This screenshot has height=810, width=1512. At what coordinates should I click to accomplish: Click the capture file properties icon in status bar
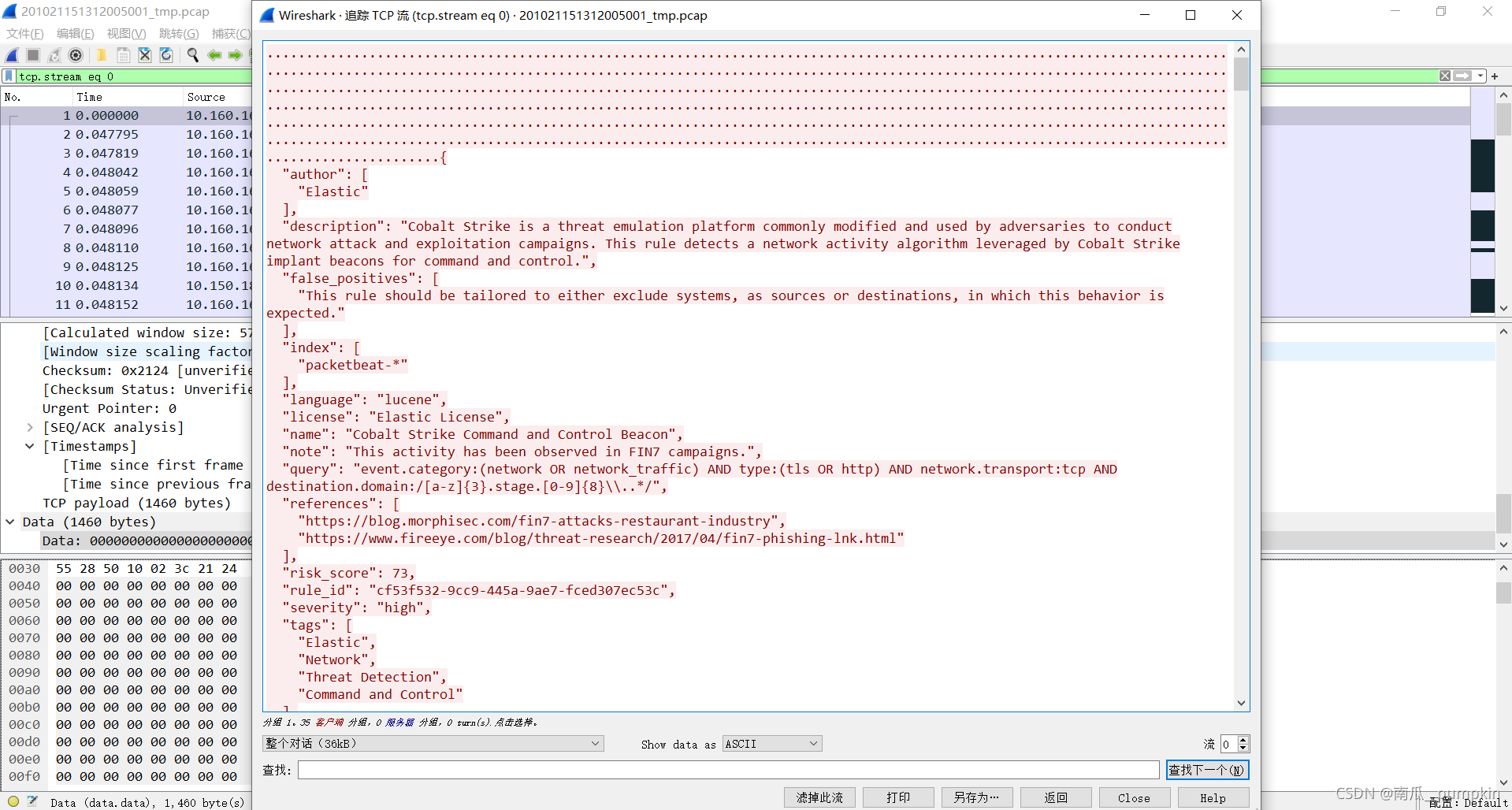pyautogui.click(x=32, y=801)
